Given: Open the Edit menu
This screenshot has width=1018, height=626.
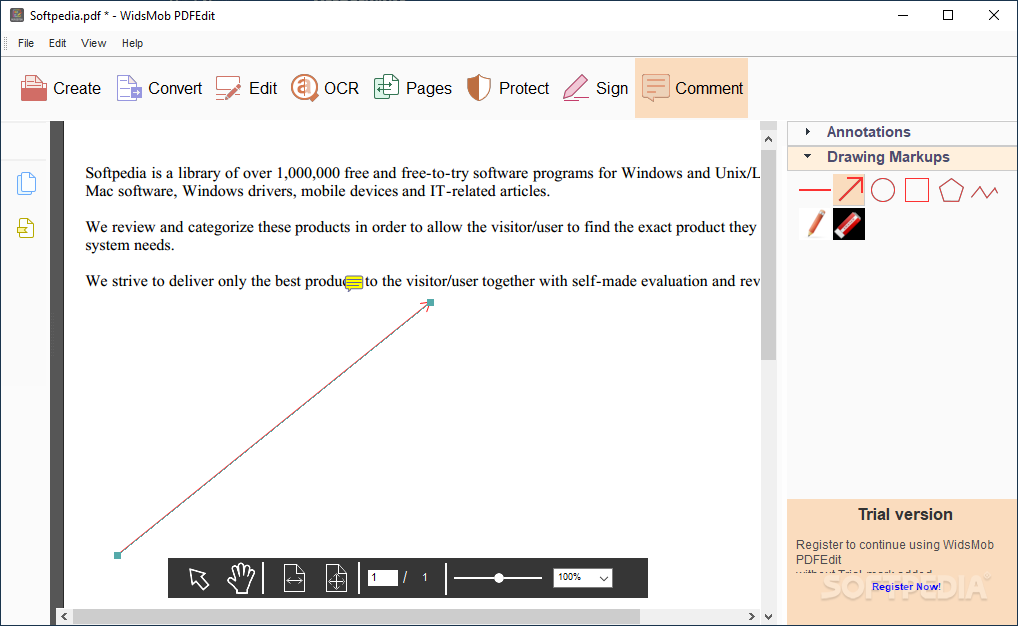Looking at the screenshot, I should pyautogui.click(x=57, y=43).
